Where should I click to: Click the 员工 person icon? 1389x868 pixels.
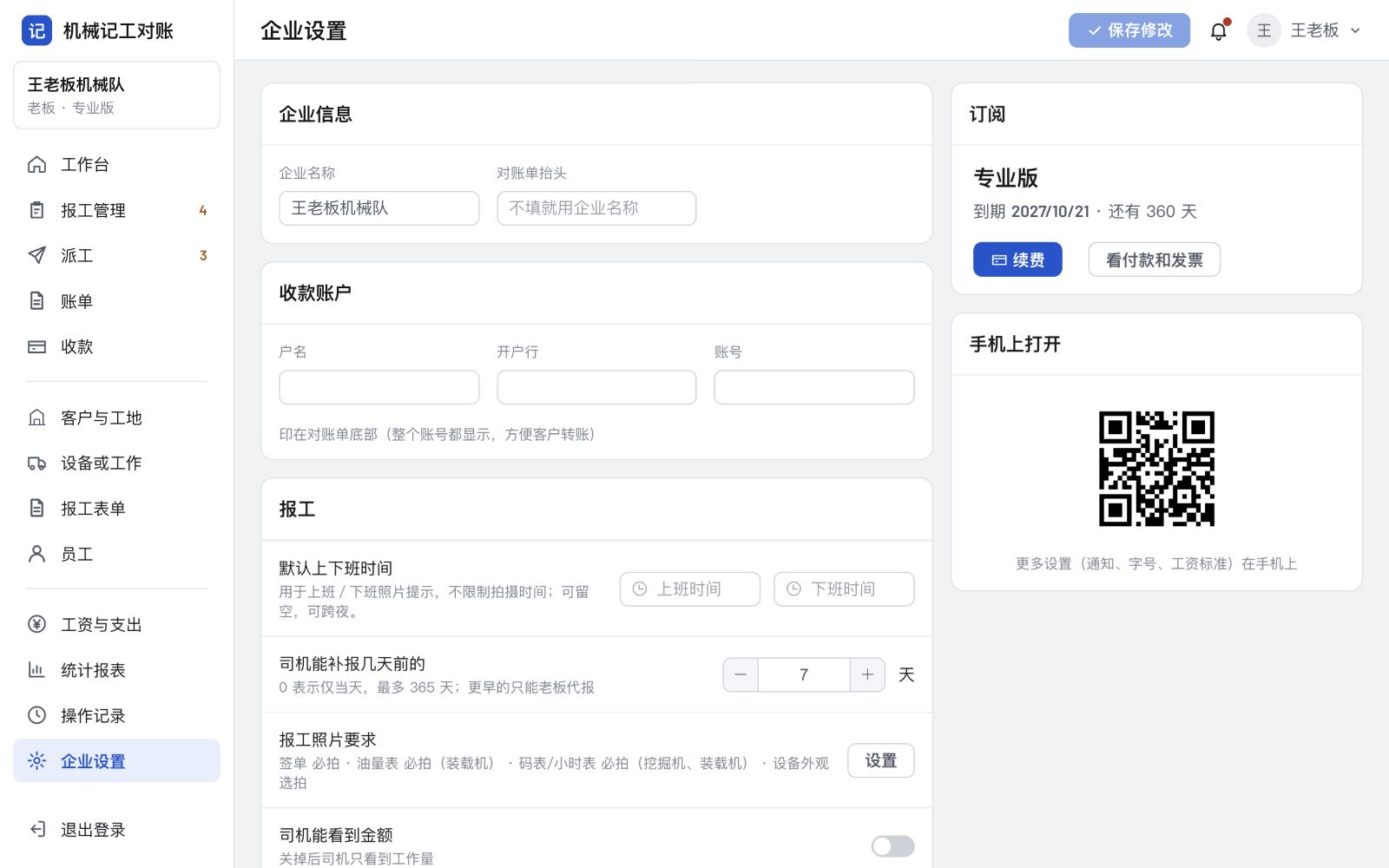tap(36, 554)
